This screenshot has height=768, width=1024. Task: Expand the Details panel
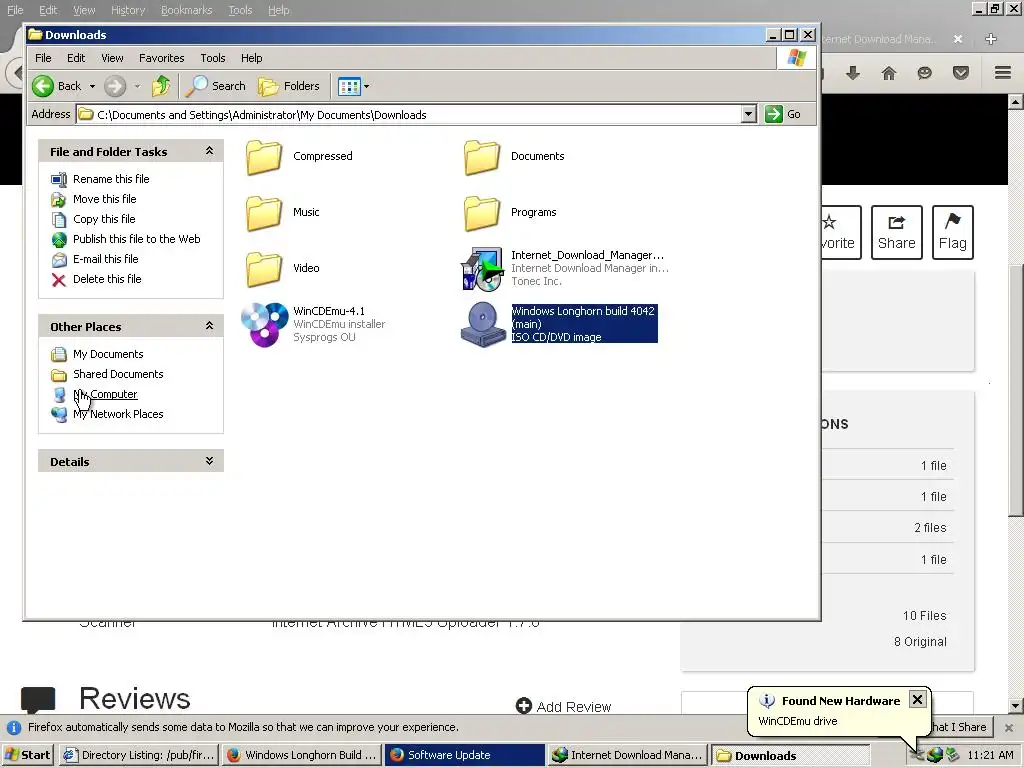point(209,461)
